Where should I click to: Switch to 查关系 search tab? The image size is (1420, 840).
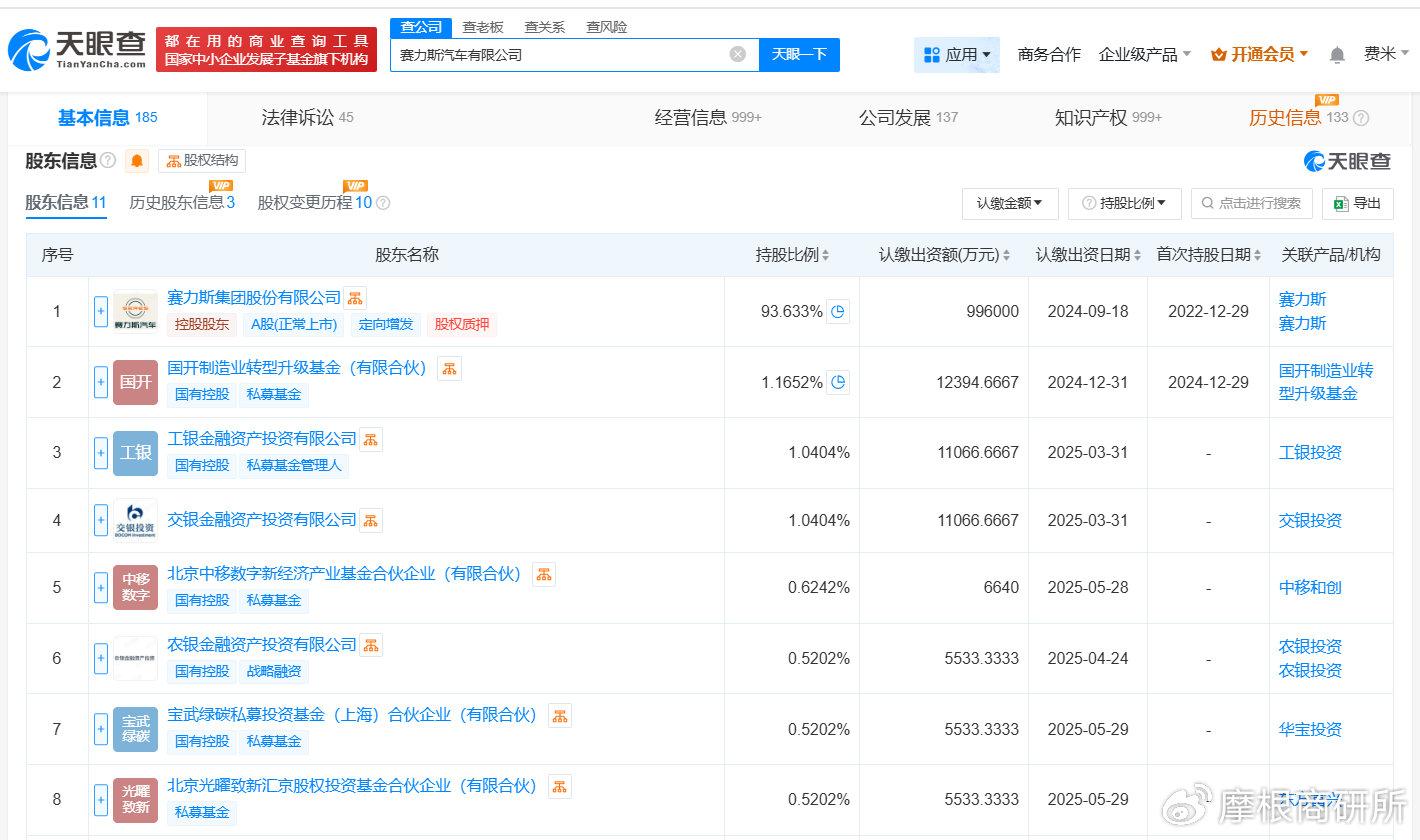(x=545, y=27)
